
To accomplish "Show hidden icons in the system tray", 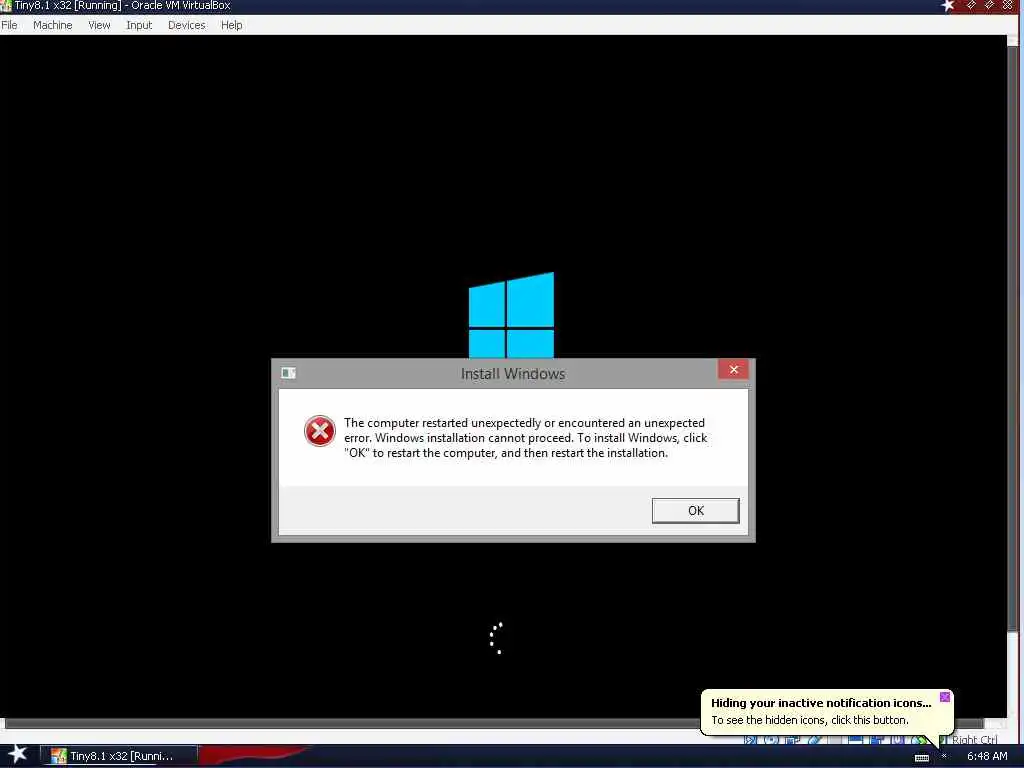I will (944, 756).
